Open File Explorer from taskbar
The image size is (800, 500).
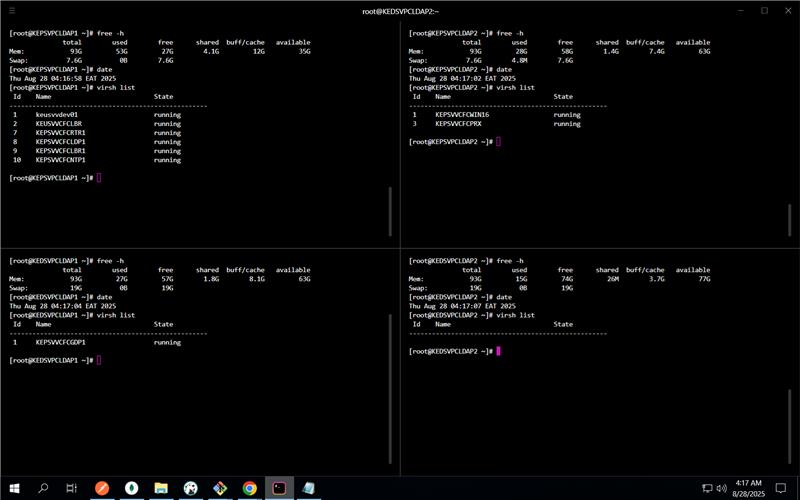[161, 488]
